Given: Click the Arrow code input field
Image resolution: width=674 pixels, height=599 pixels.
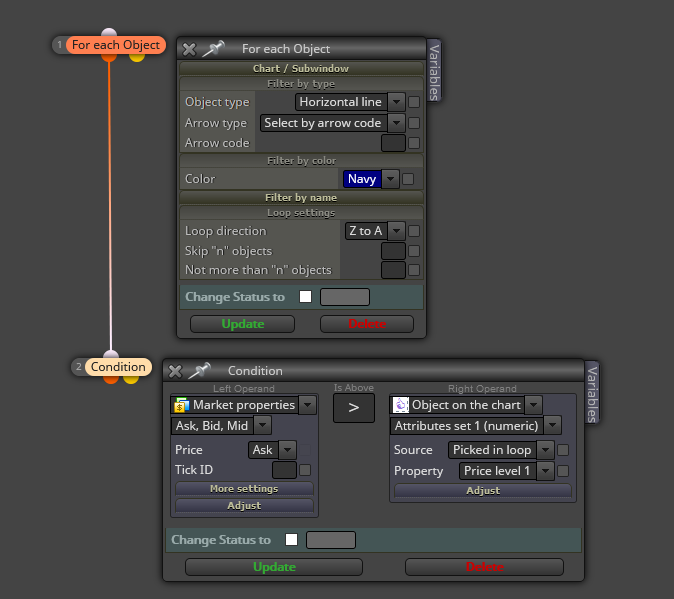Looking at the screenshot, I should pos(393,143).
